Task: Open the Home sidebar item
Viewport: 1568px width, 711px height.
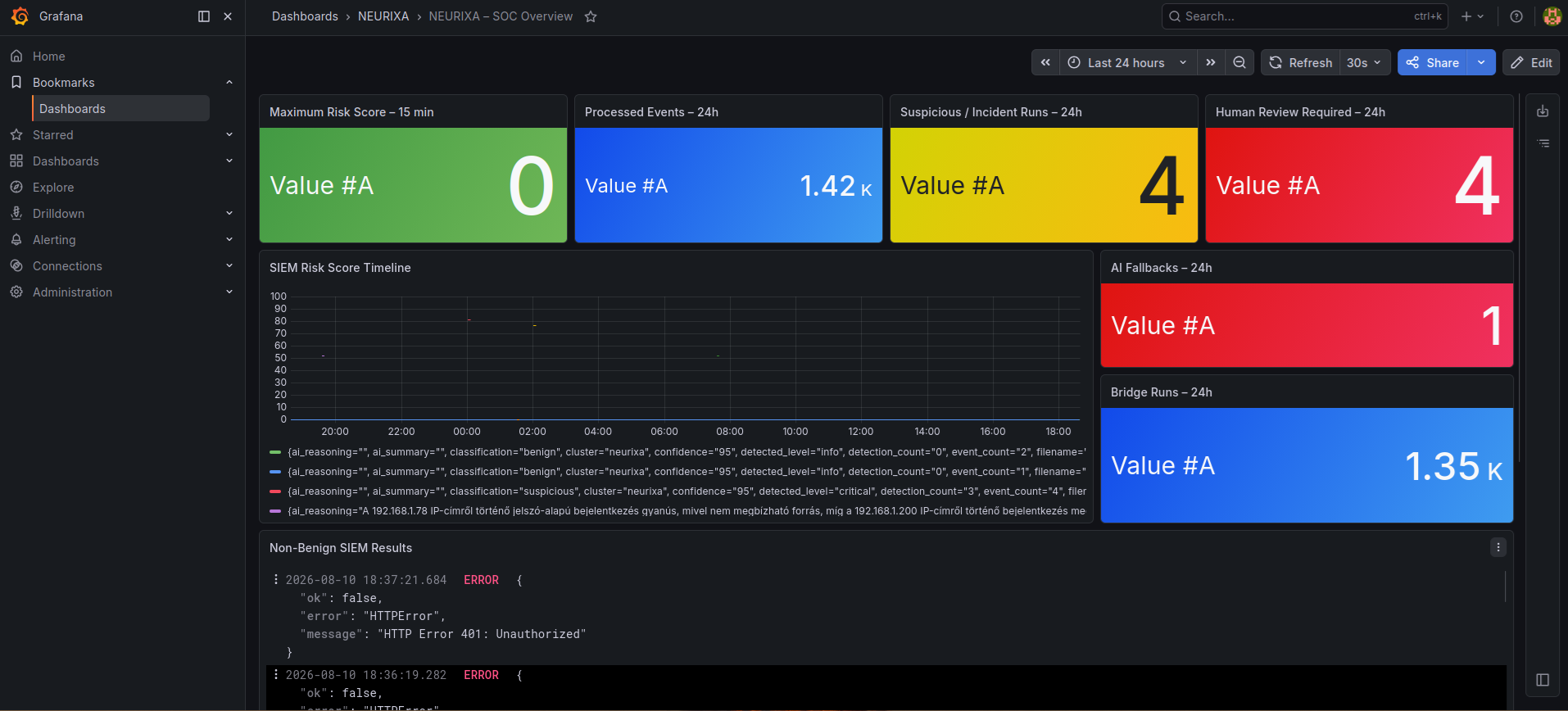Action: [49, 57]
